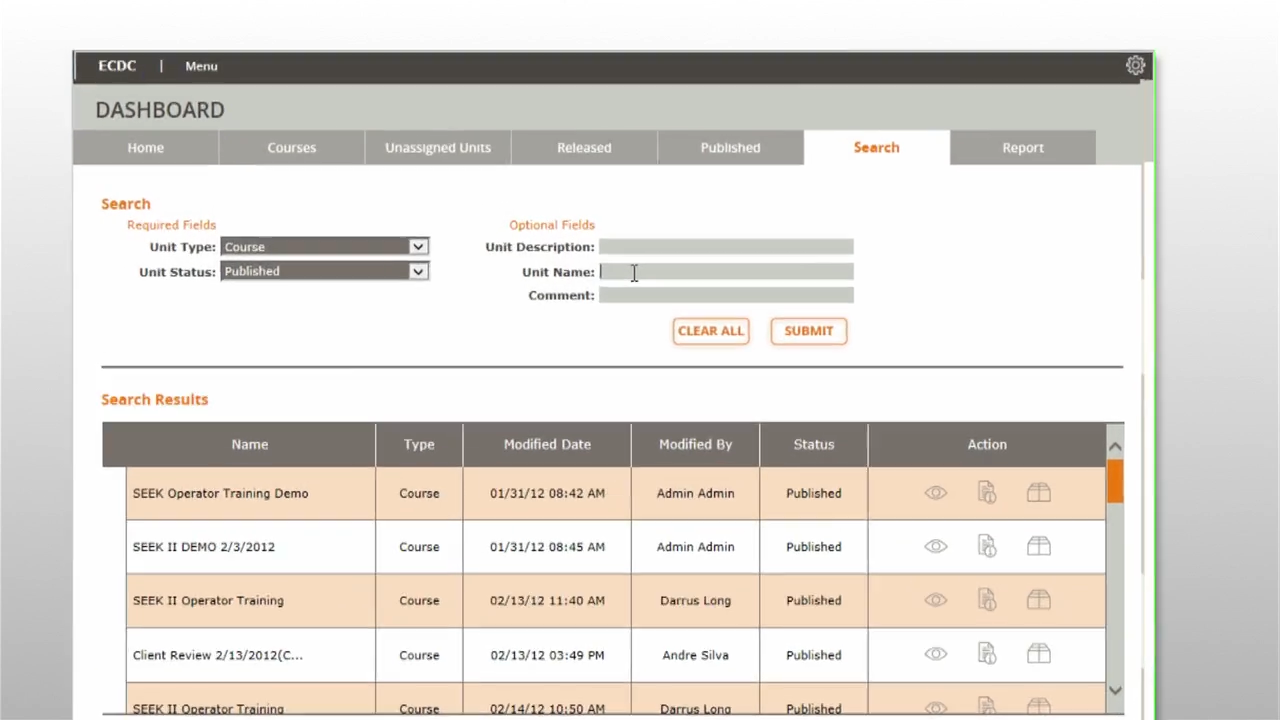The image size is (1280, 720).
Task: Open the Menu in the top bar
Action: tap(201, 66)
